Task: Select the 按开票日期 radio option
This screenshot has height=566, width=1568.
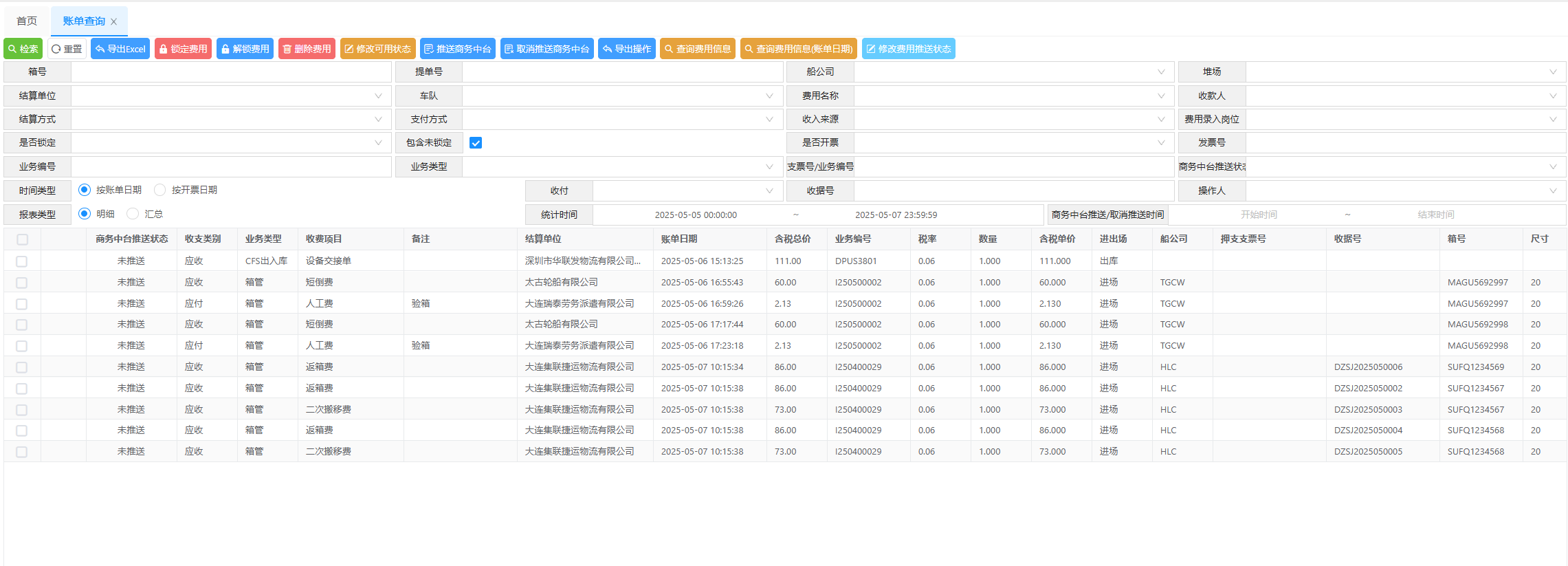Action: (x=160, y=190)
